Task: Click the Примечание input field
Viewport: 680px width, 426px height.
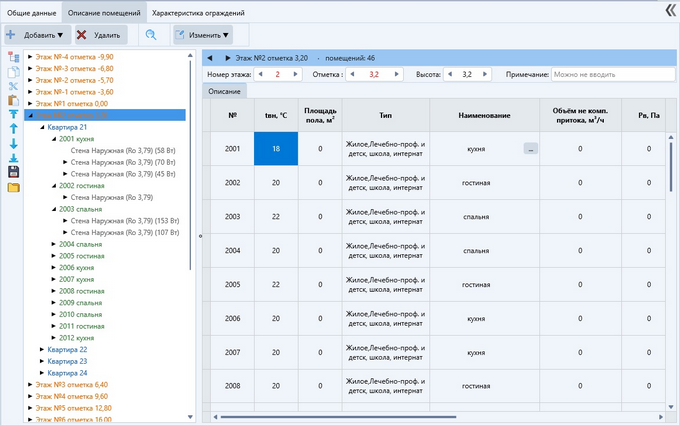Action: 613,74
